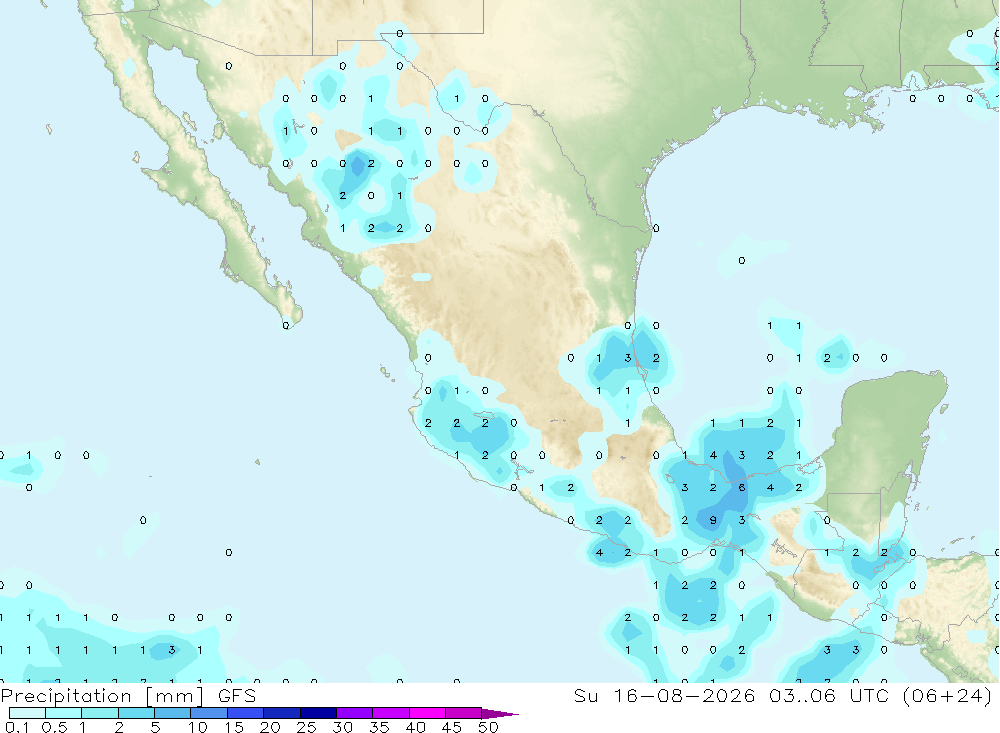Select the "(06+24)" forecast run text
The width and height of the screenshot is (1000, 733).
(948, 696)
